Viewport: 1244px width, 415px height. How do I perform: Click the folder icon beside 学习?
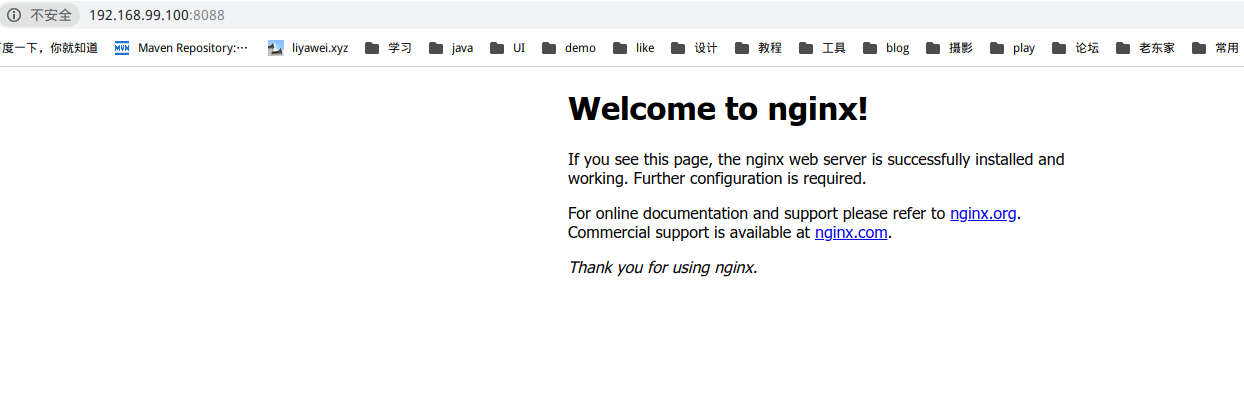(x=372, y=47)
